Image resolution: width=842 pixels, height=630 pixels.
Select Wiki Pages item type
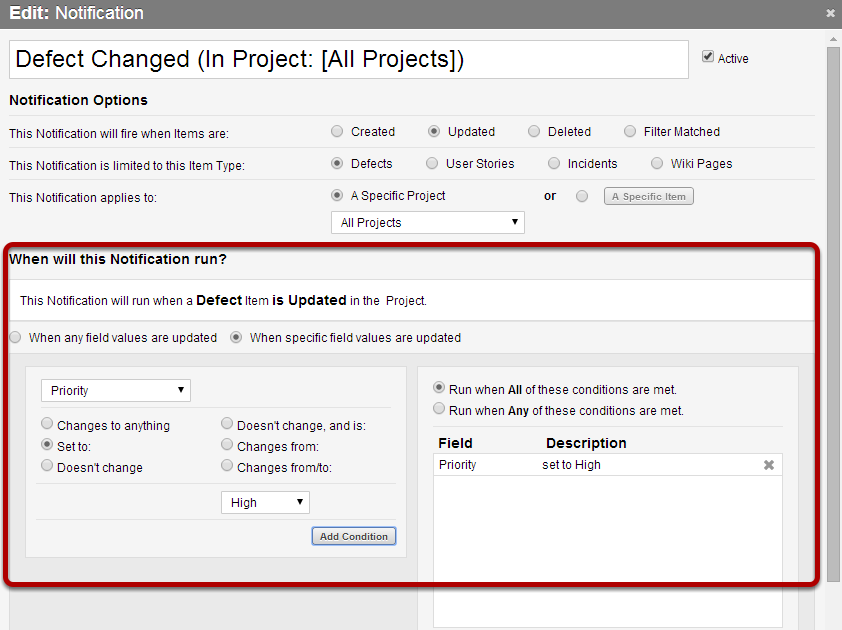(657, 163)
